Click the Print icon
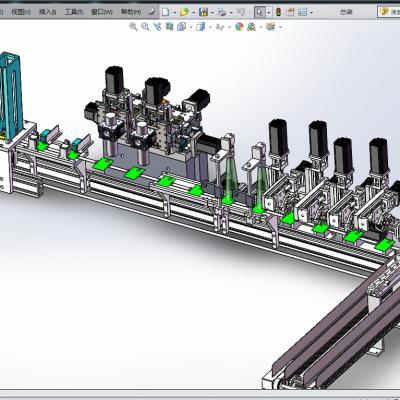Viewport: 400px width, 400px height. pyautogui.click(x=222, y=12)
